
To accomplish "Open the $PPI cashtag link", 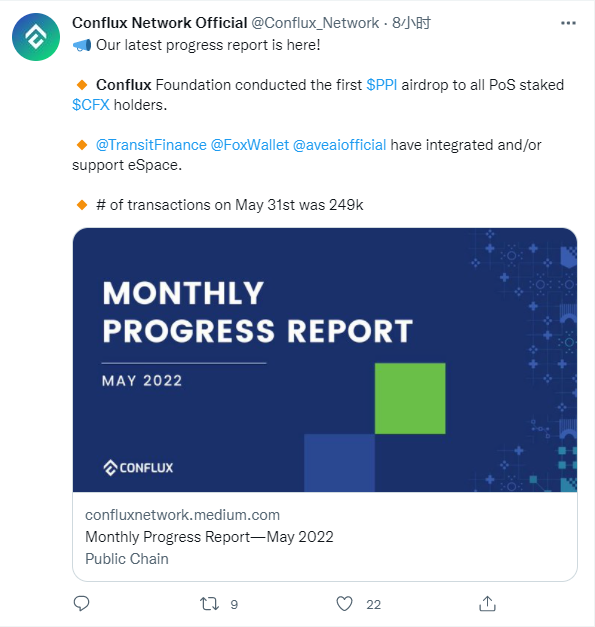I will point(381,85).
